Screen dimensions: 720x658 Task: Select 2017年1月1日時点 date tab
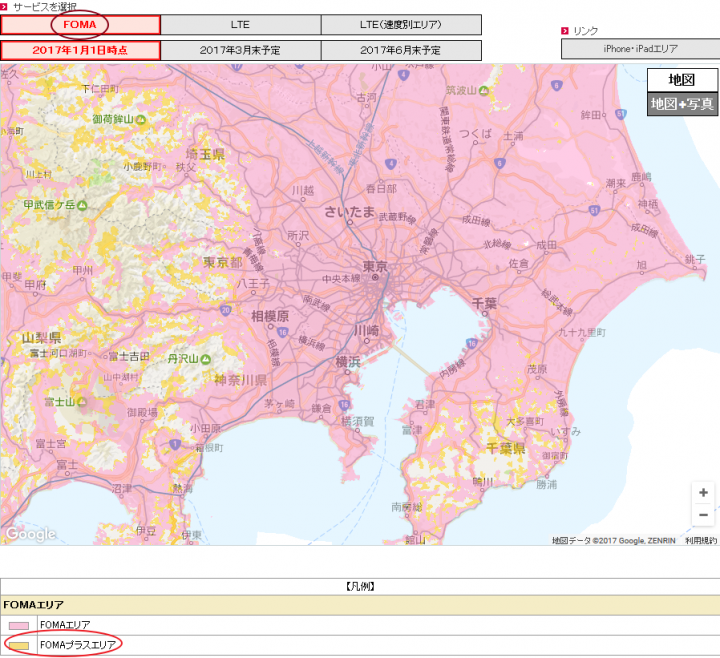click(x=80, y=50)
